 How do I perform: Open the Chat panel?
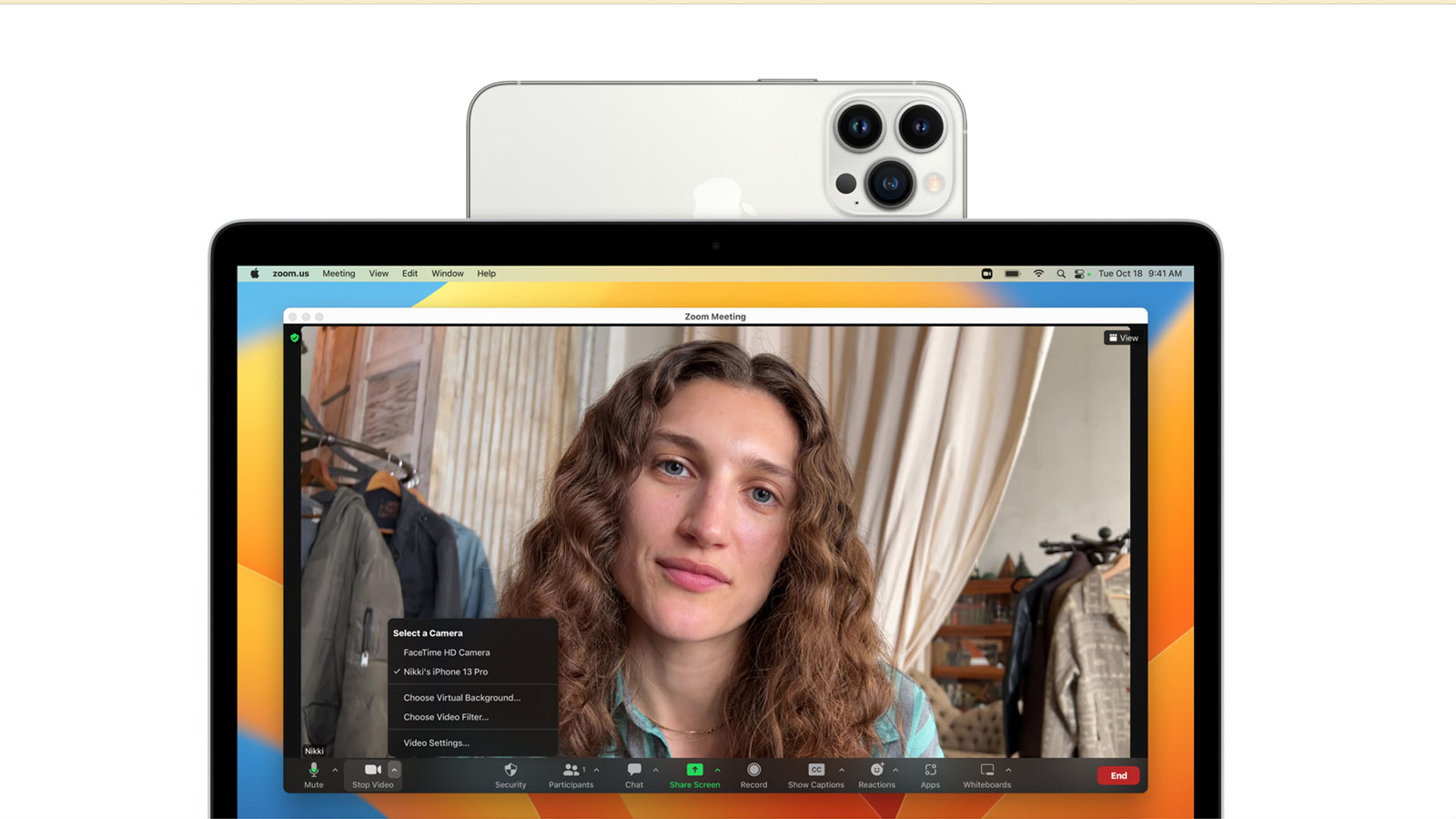pos(634,775)
